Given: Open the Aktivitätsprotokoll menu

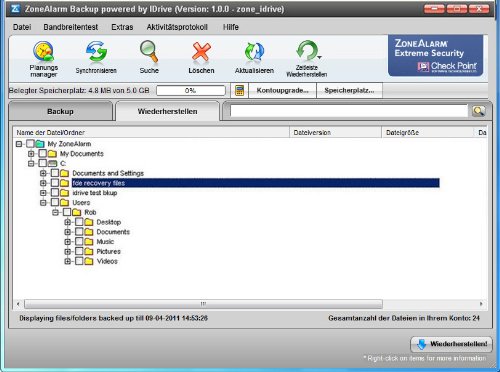Looking at the screenshot, I should coord(177,27).
